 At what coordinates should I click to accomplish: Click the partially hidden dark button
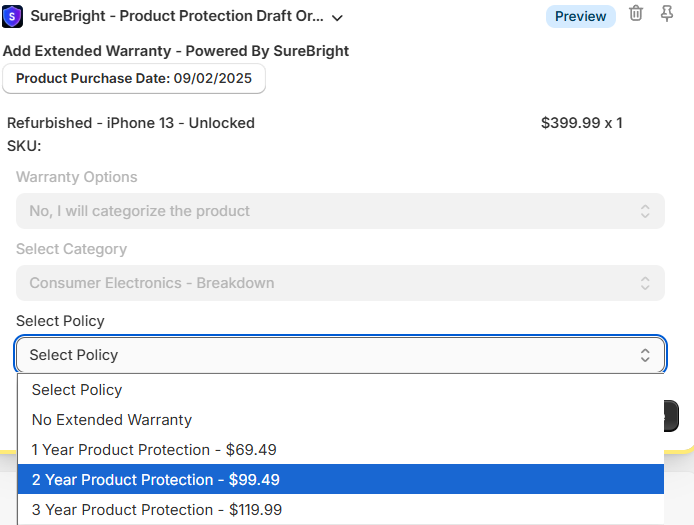[x=672, y=415]
